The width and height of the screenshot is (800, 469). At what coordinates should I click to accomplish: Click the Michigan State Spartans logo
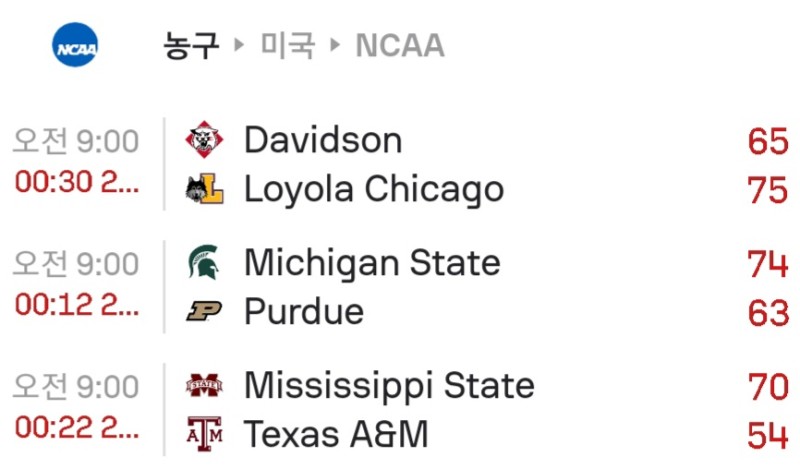[205, 263]
